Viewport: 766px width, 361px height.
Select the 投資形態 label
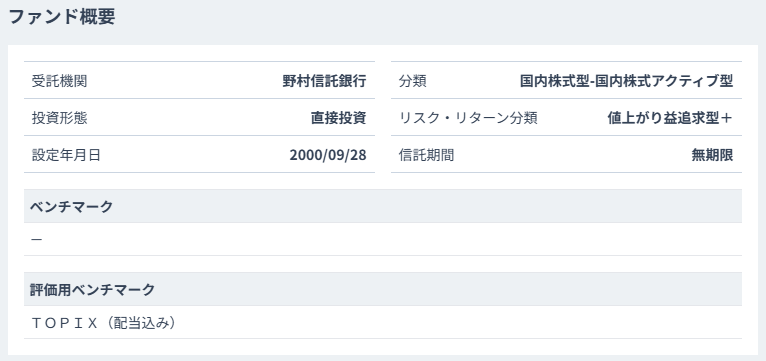60,118
